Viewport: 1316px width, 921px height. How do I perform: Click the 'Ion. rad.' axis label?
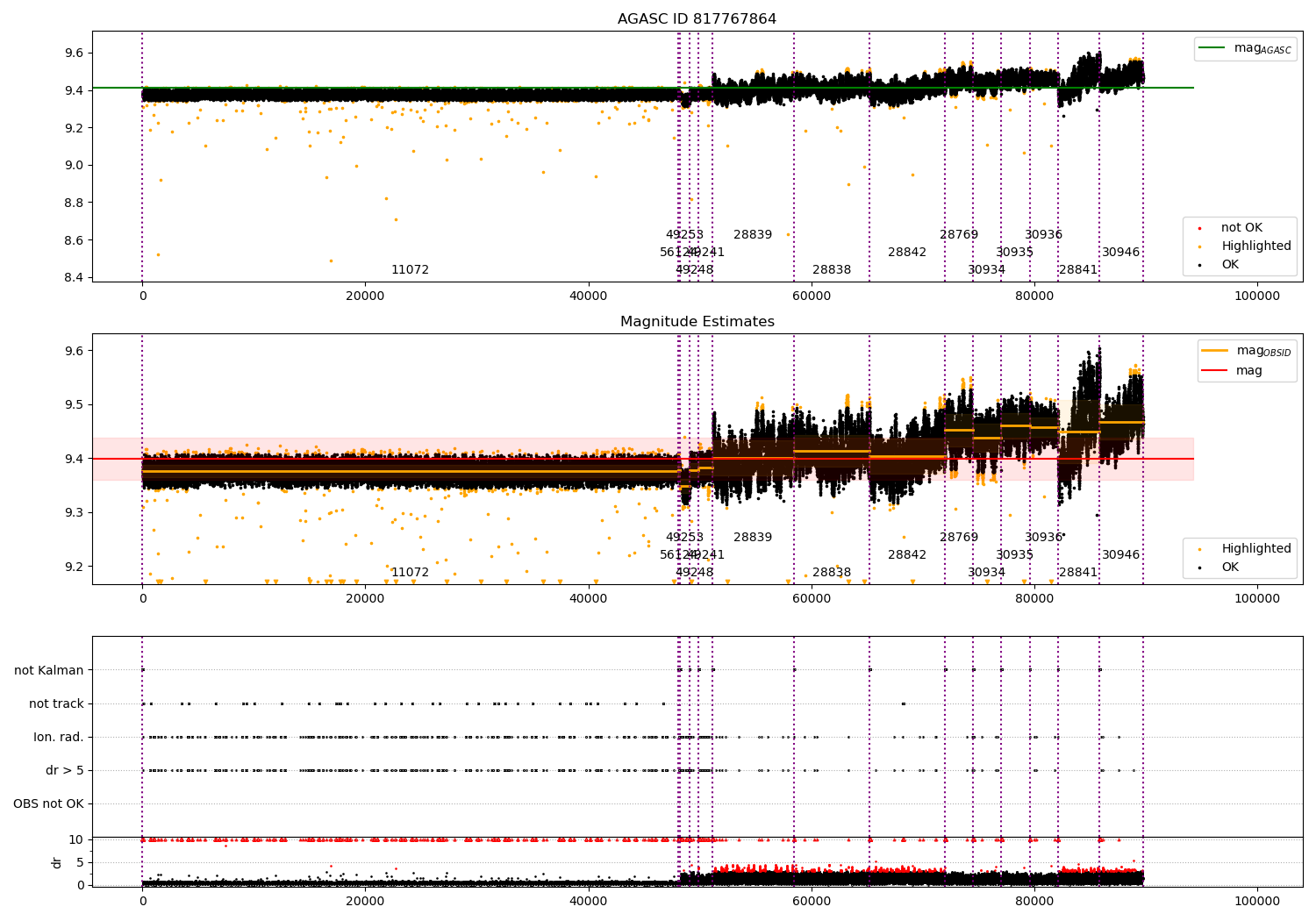coord(59,738)
